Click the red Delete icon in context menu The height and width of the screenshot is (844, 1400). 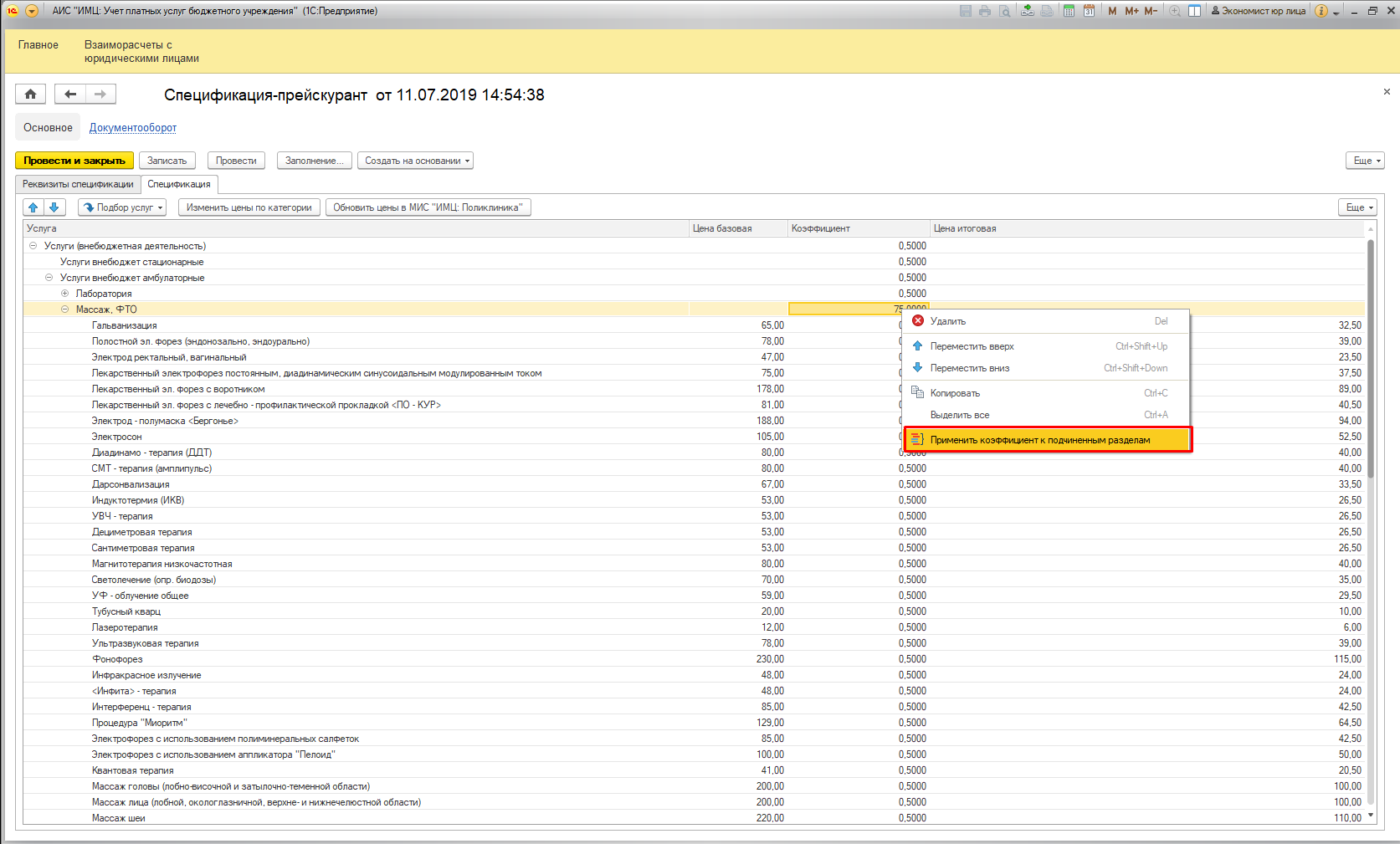pos(918,321)
